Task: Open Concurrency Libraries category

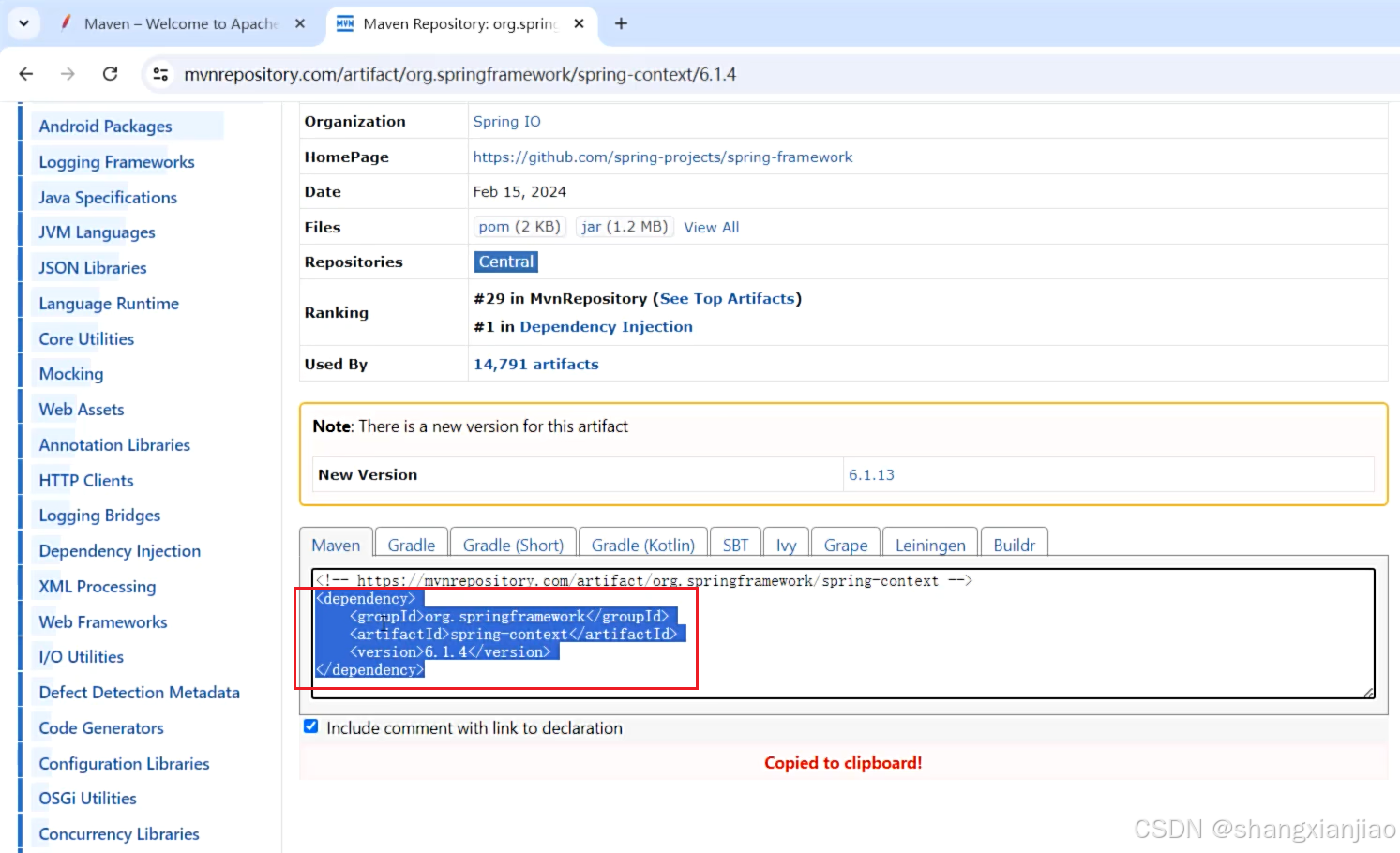Action: [119, 834]
